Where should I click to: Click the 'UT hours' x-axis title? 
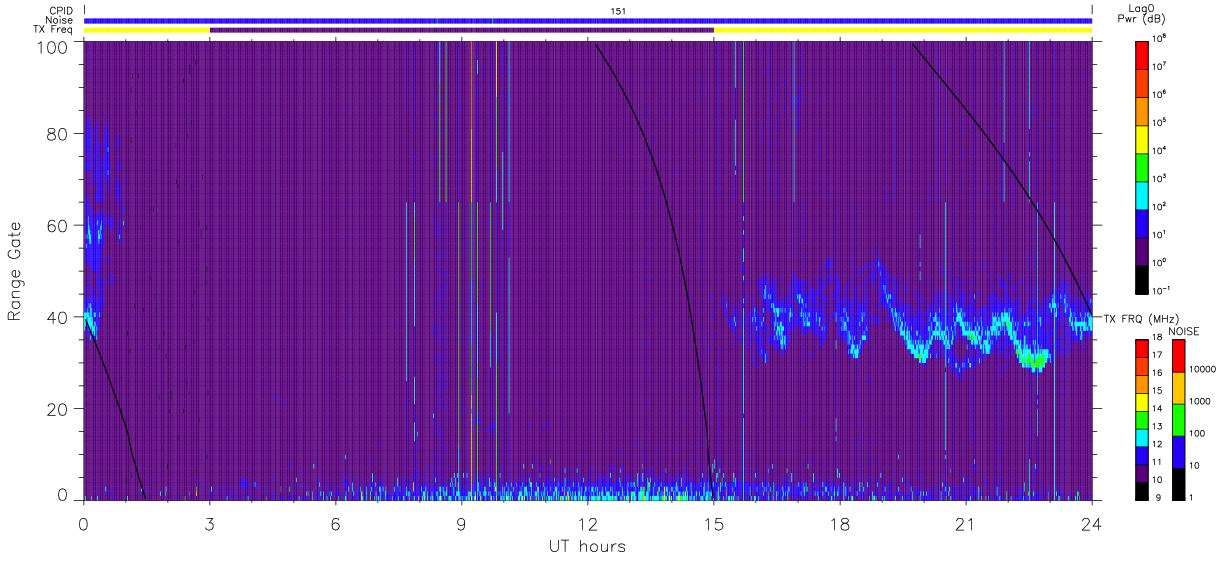pos(587,546)
